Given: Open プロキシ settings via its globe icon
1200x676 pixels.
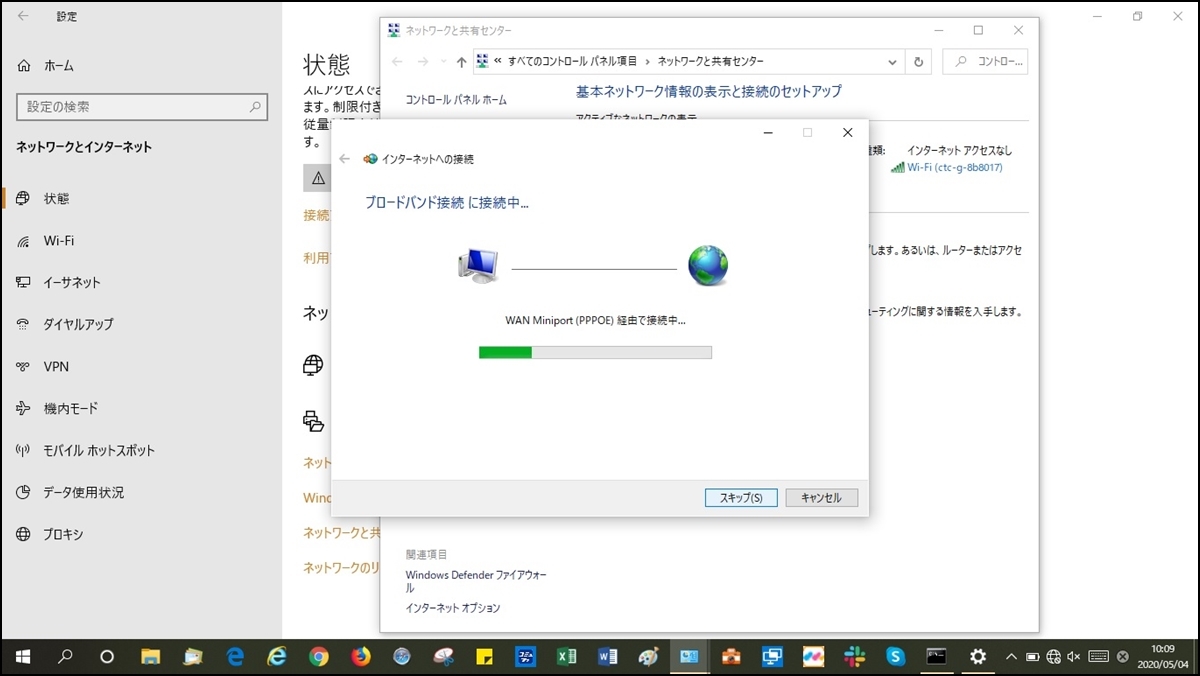Looking at the screenshot, I should click(x=25, y=534).
